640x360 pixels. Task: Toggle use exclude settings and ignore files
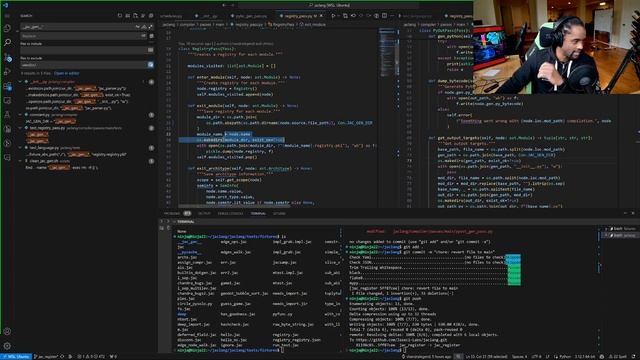click(151, 65)
